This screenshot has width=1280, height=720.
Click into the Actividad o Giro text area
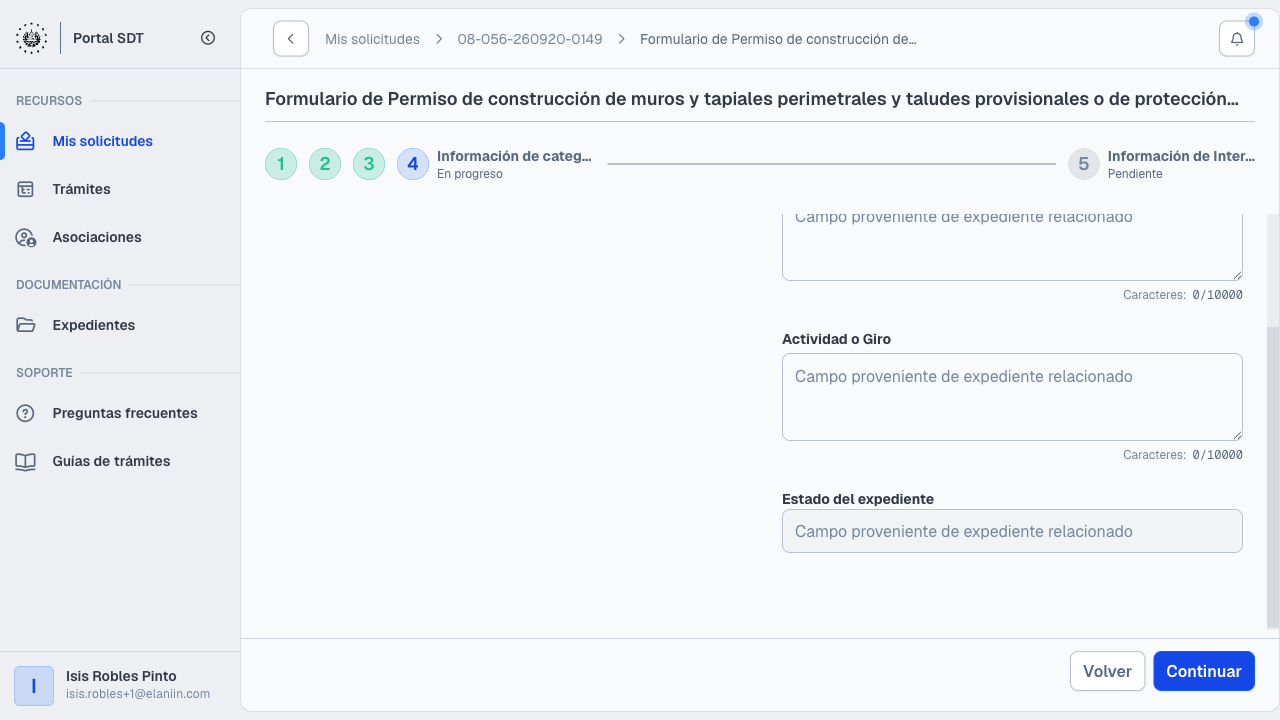coord(1012,397)
